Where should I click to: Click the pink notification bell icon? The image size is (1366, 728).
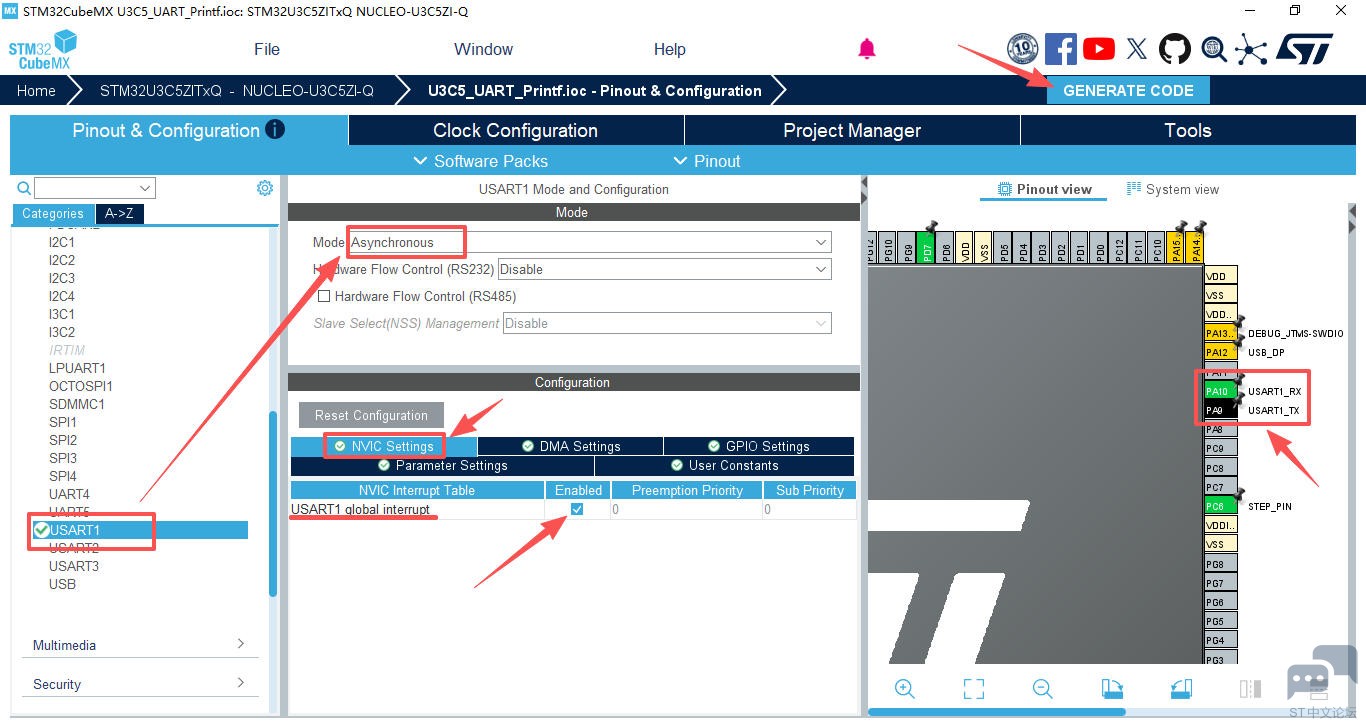(x=867, y=49)
